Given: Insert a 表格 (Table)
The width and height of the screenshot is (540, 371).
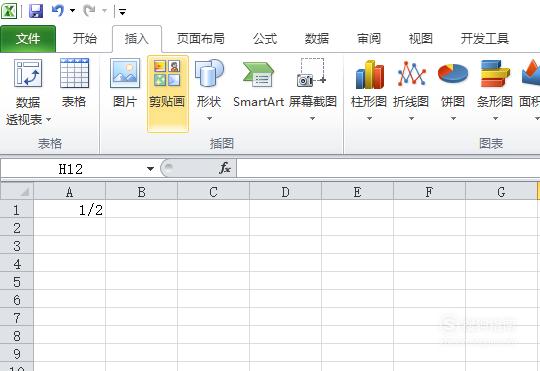Looking at the screenshot, I should [x=74, y=84].
